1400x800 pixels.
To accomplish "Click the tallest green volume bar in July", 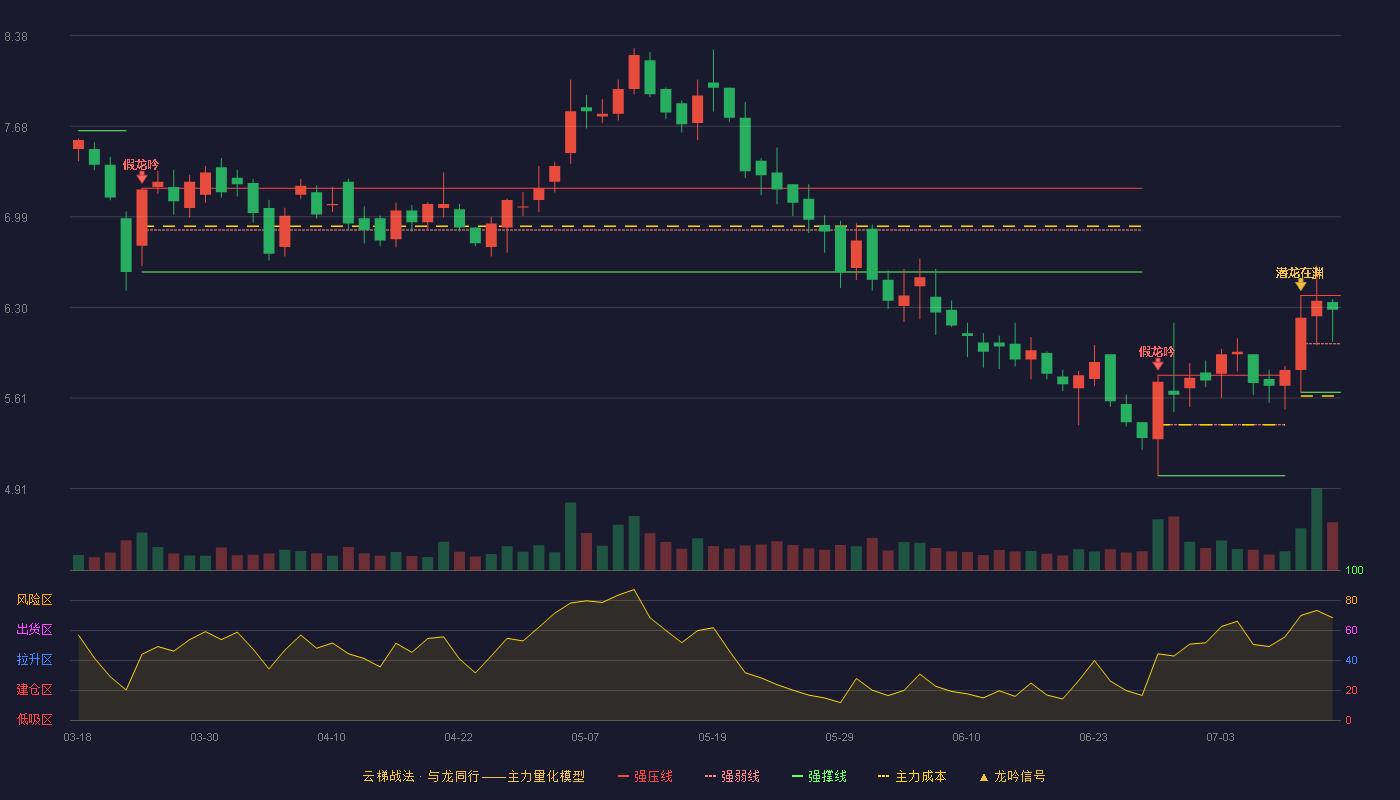I will [1316, 529].
